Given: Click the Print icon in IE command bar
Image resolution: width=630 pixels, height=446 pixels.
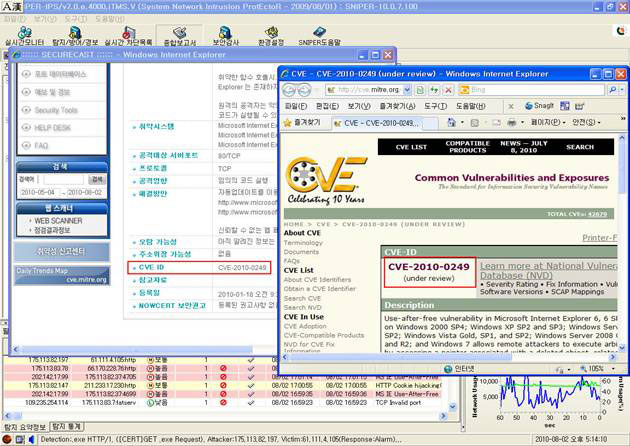Looking at the screenshot, I should 511,122.
